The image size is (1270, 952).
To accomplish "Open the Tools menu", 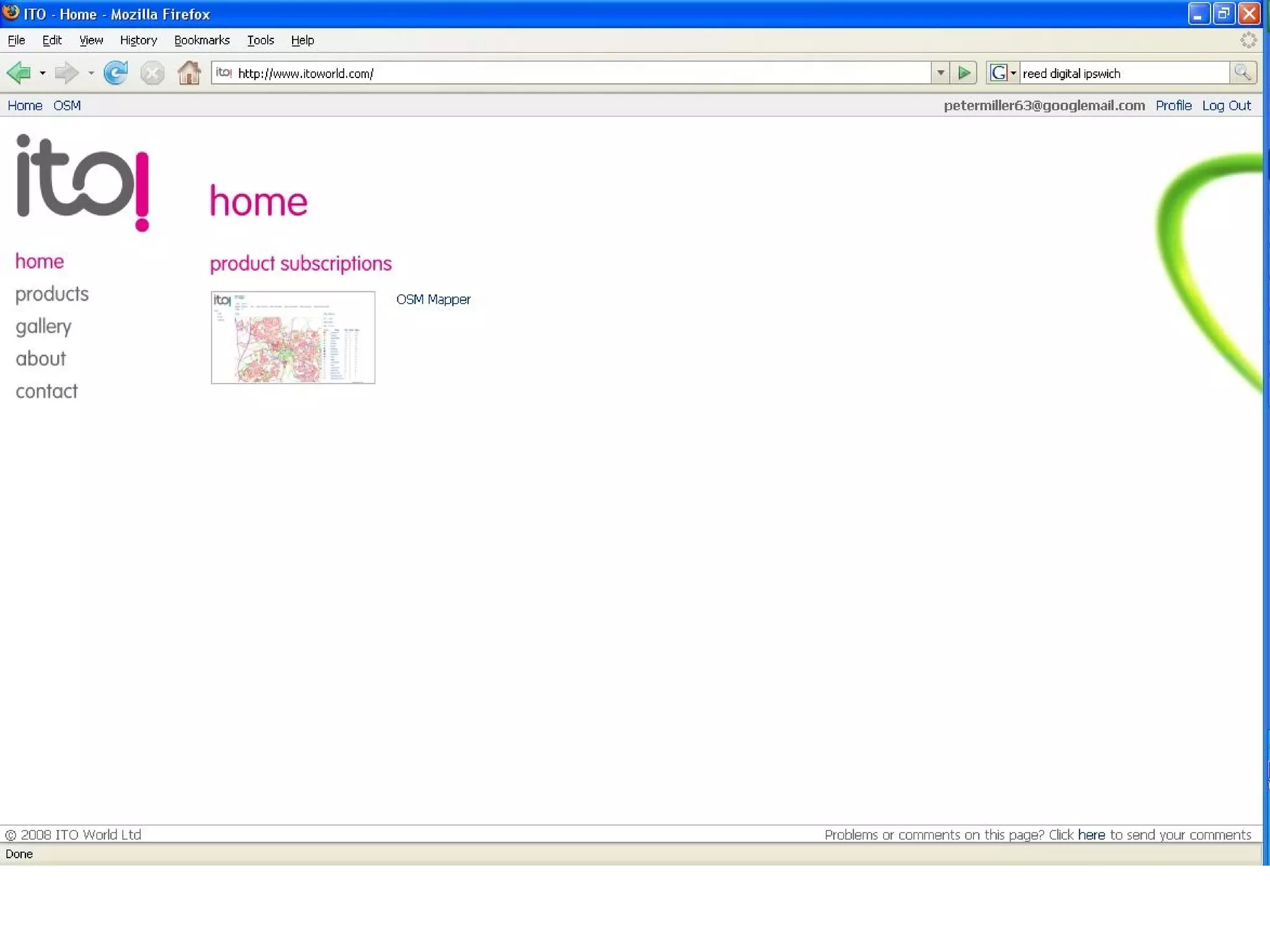I will 260,40.
